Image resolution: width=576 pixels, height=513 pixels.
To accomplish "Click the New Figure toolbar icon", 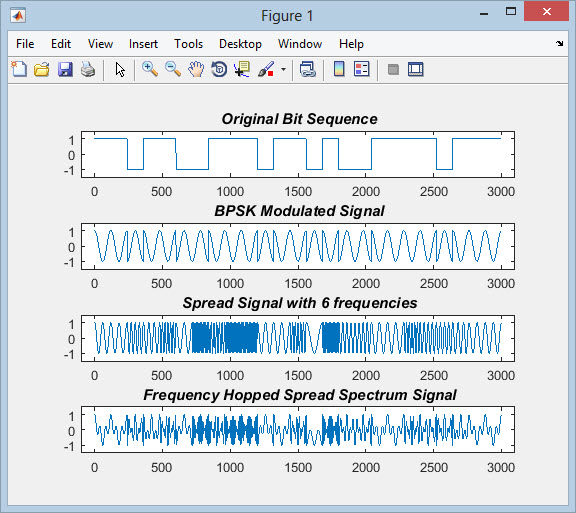I will [19, 69].
